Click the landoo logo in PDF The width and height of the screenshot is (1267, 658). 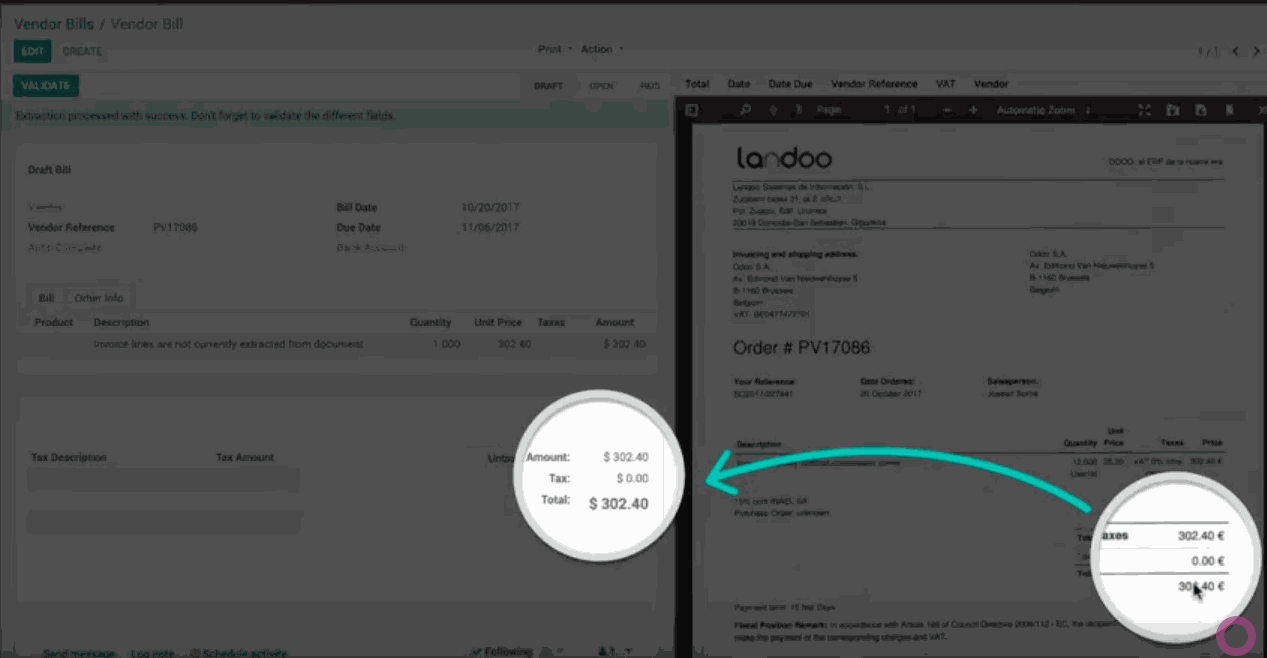coord(784,158)
